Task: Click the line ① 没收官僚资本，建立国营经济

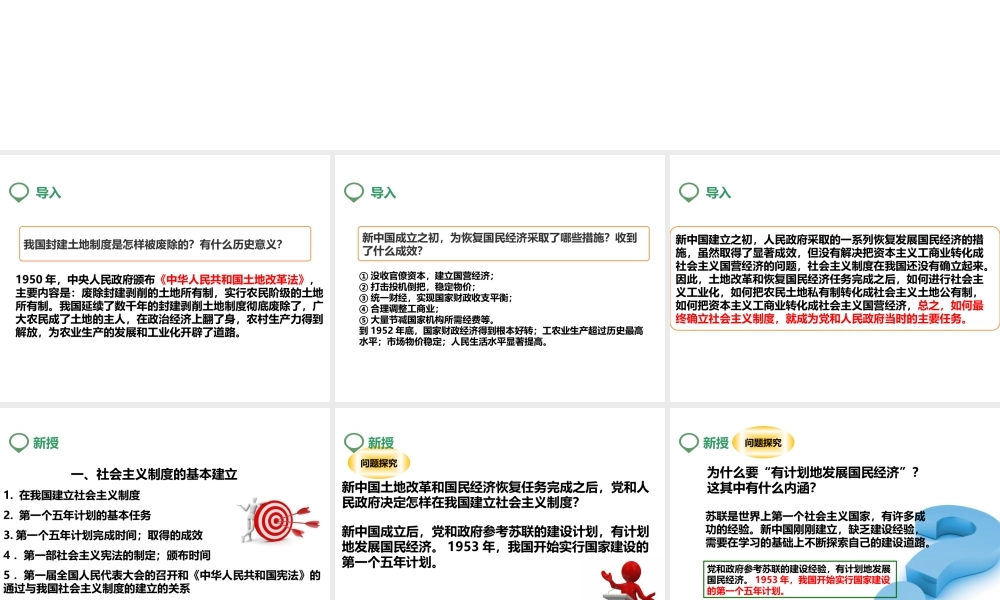Action: [x=427, y=275]
